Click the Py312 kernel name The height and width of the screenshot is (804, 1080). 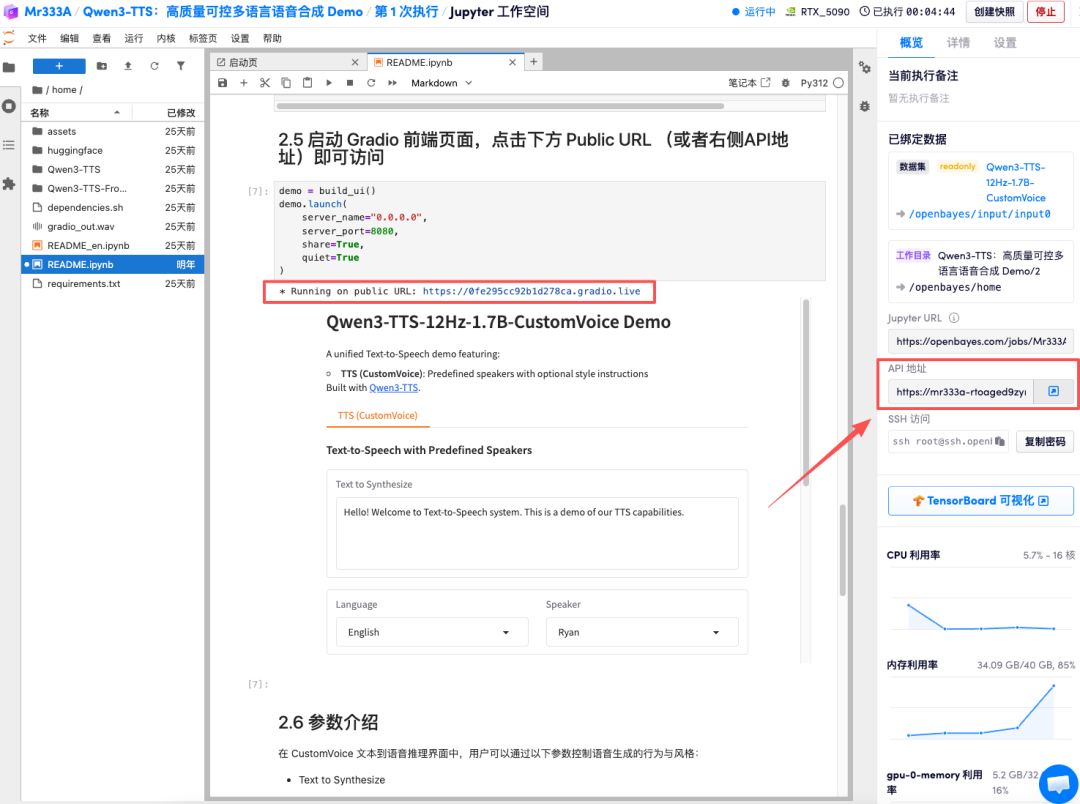[814, 83]
